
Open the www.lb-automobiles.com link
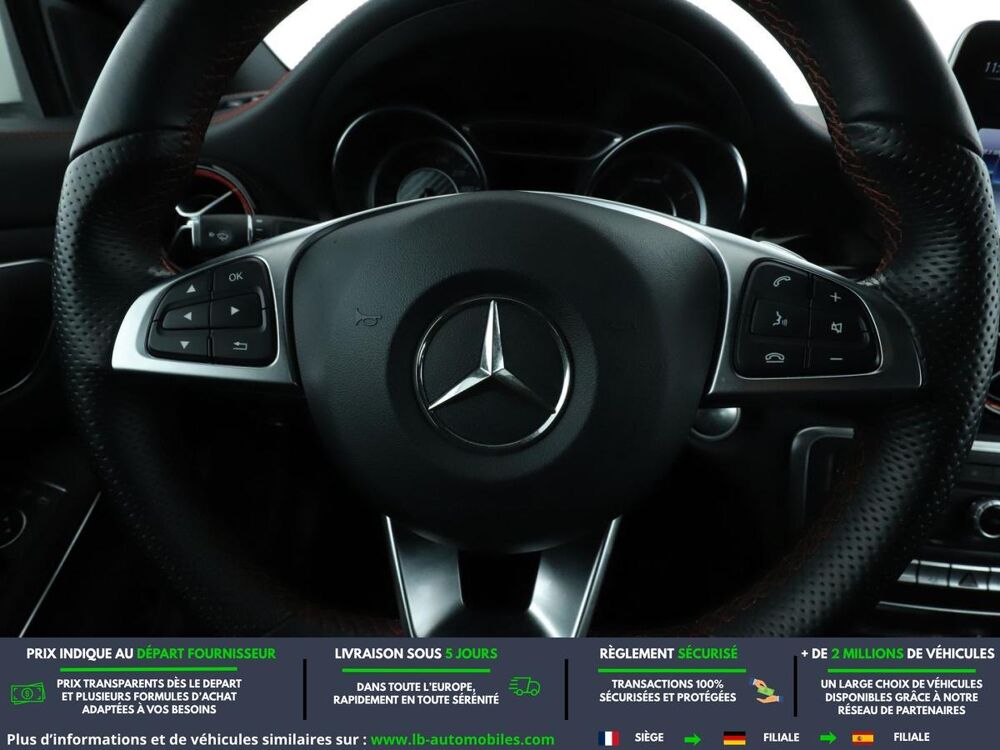[x=462, y=740]
